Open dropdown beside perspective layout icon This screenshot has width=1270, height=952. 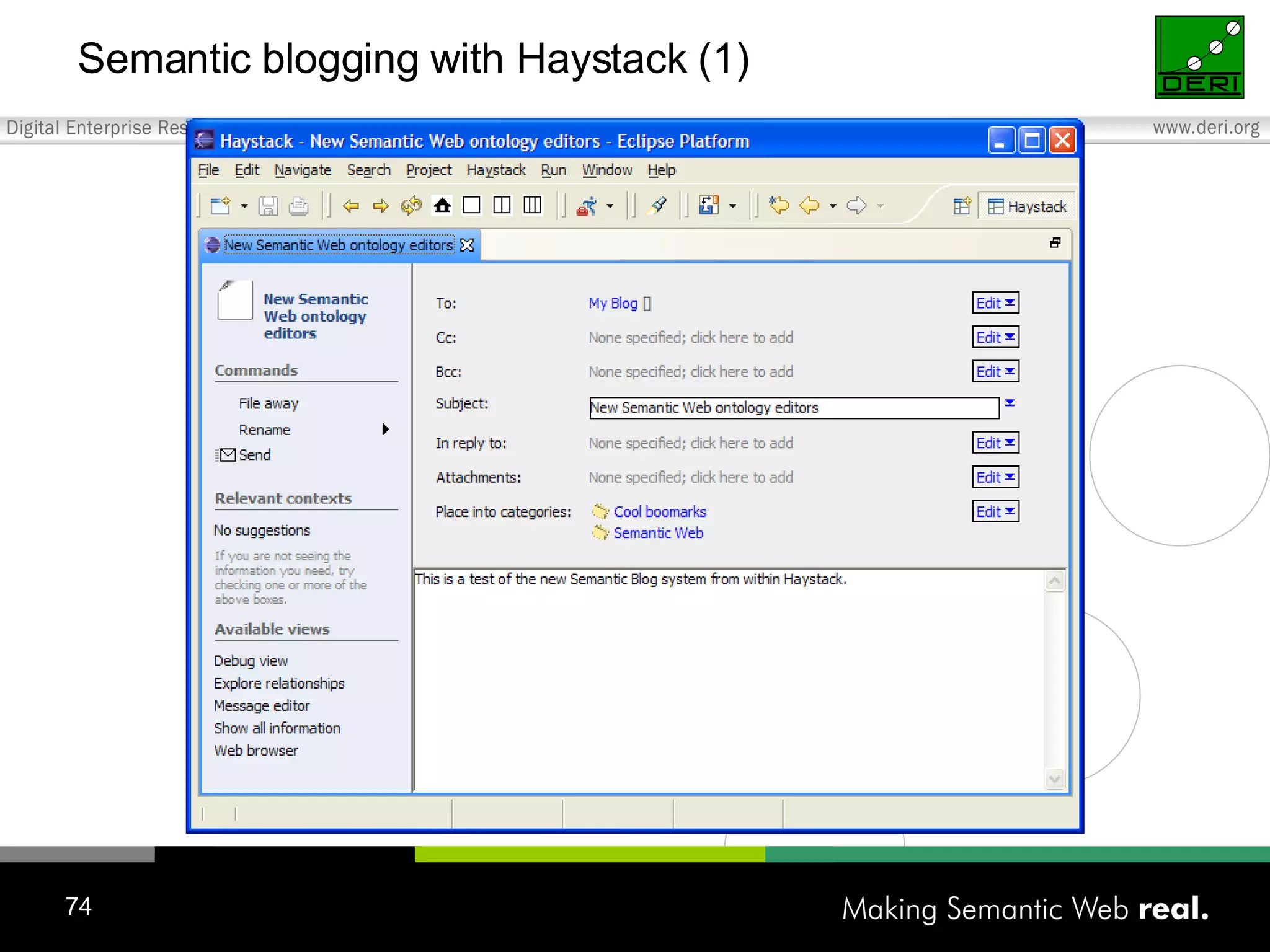(732, 206)
